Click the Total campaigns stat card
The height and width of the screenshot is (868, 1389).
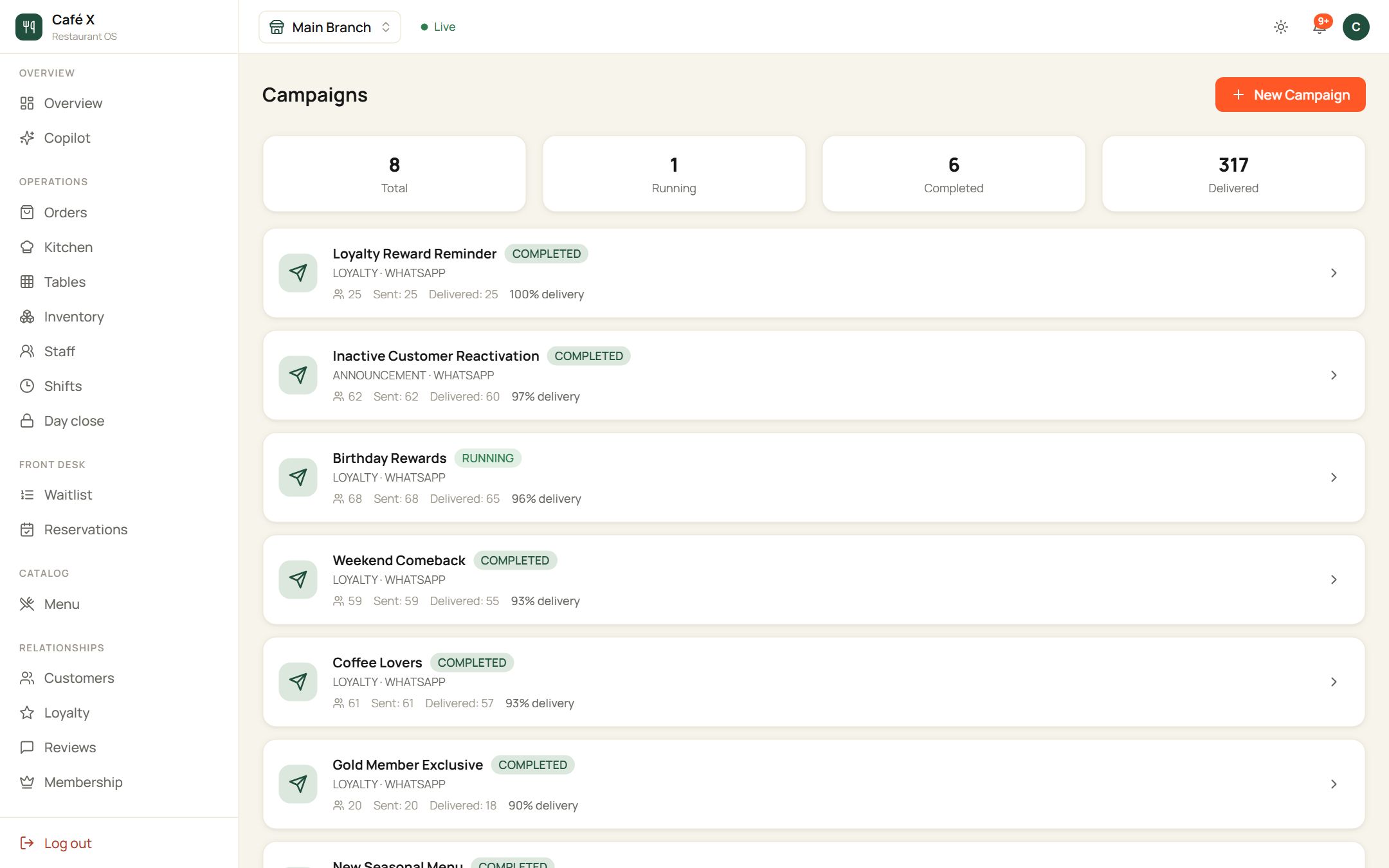[394, 174]
